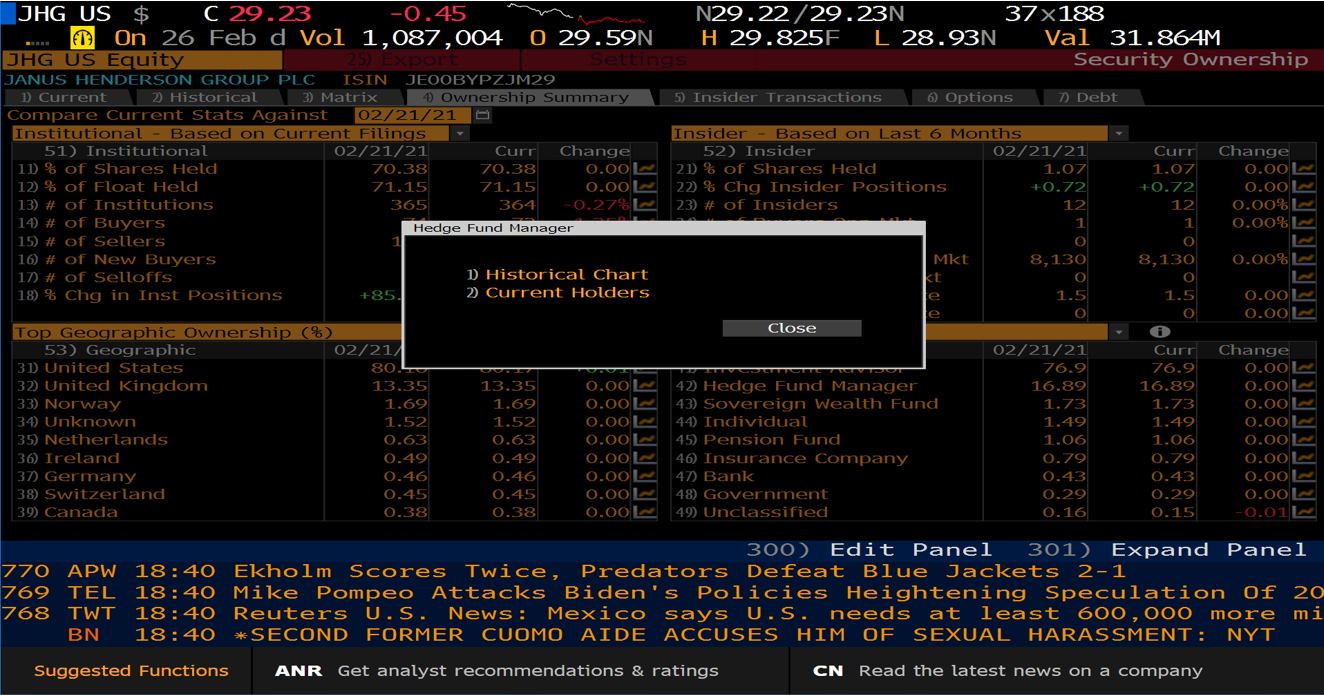The image size is (1324, 695).
Task: Open the calendar picker beside the compare date
Action: tap(484, 115)
